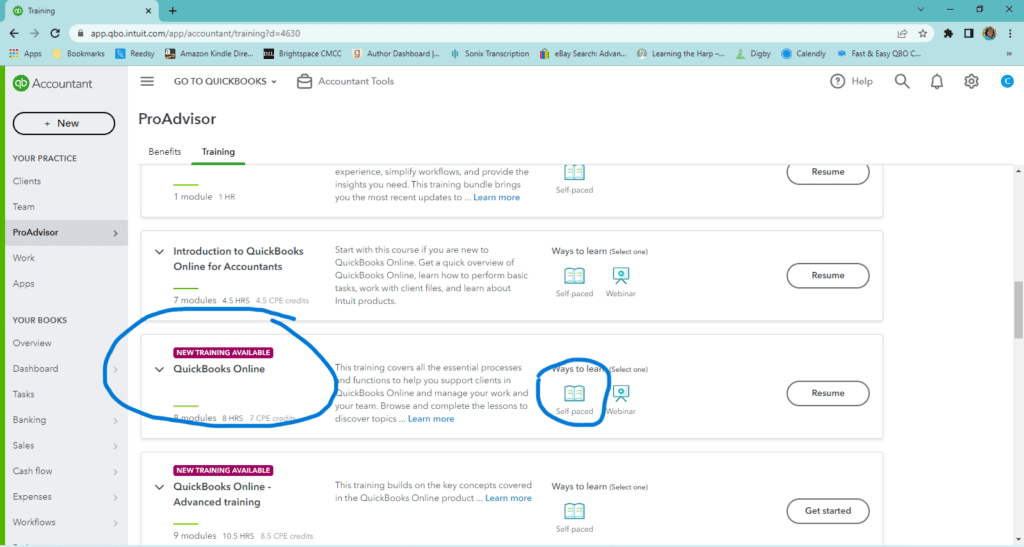The width and height of the screenshot is (1024, 547).
Task: Open Clients in sidebar
Action: (x=27, y=181)
